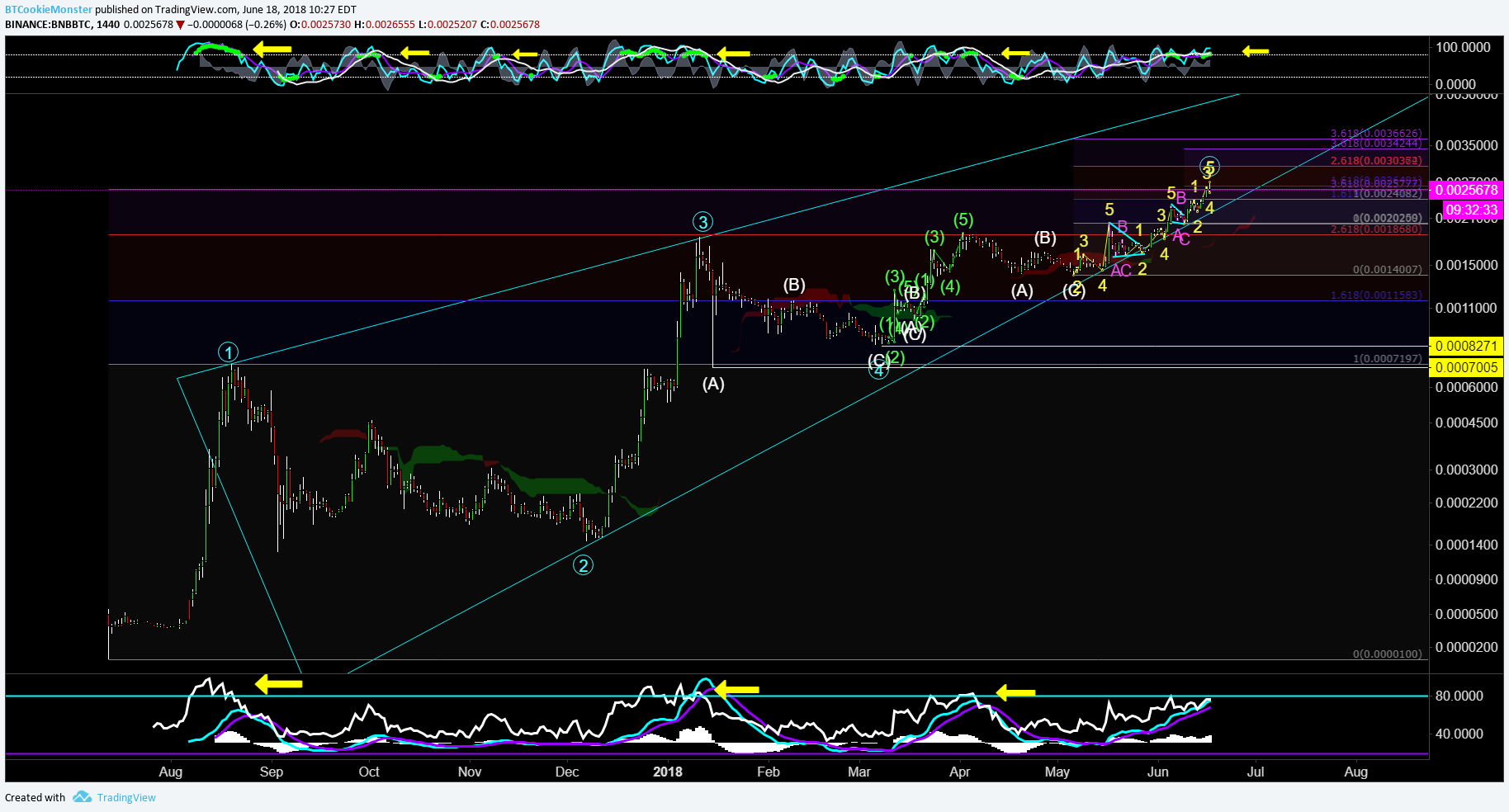Click the 0.0015000 price axis tick
Image resolution: width=1509 pixels, height=812 pixels.
[1466, 265]
